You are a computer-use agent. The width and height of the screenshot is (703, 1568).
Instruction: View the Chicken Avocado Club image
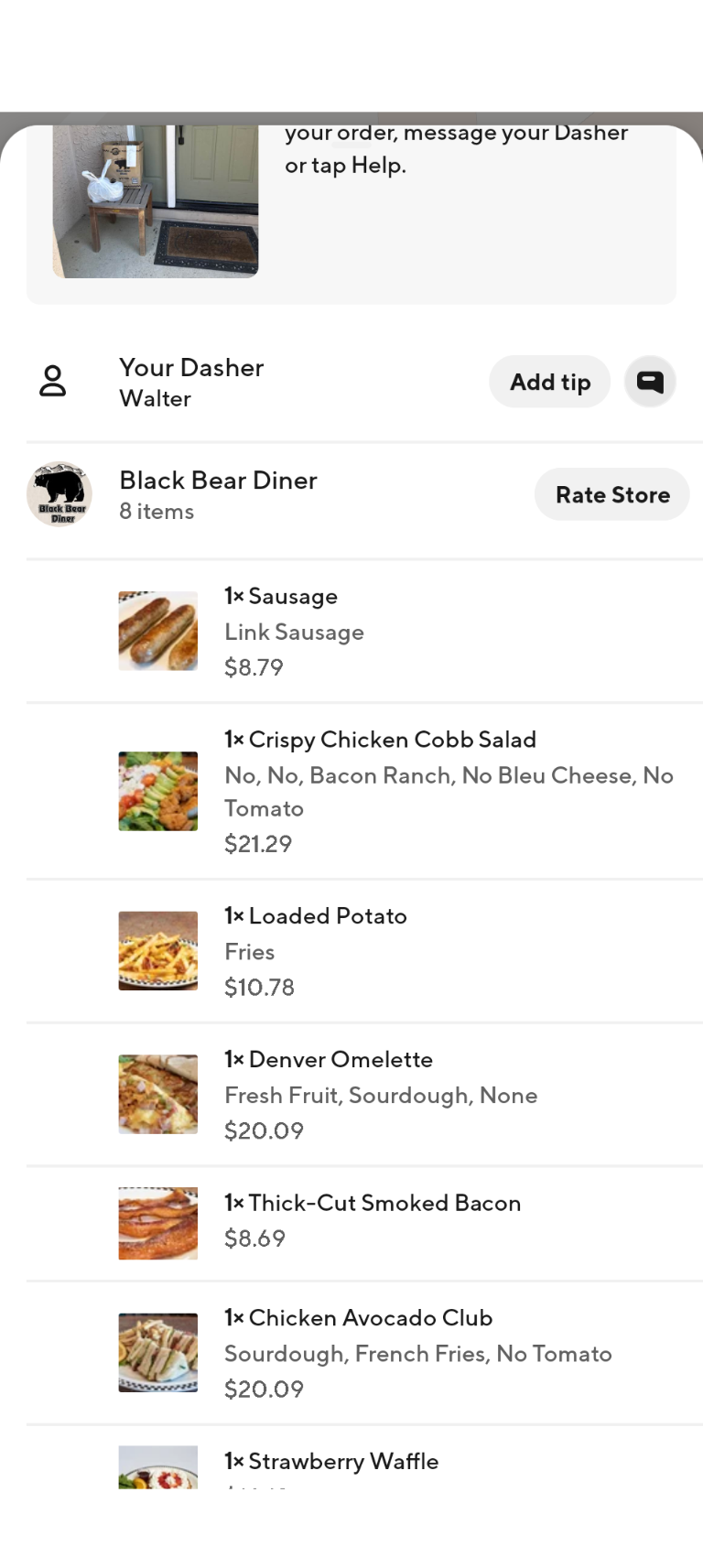158,1352
